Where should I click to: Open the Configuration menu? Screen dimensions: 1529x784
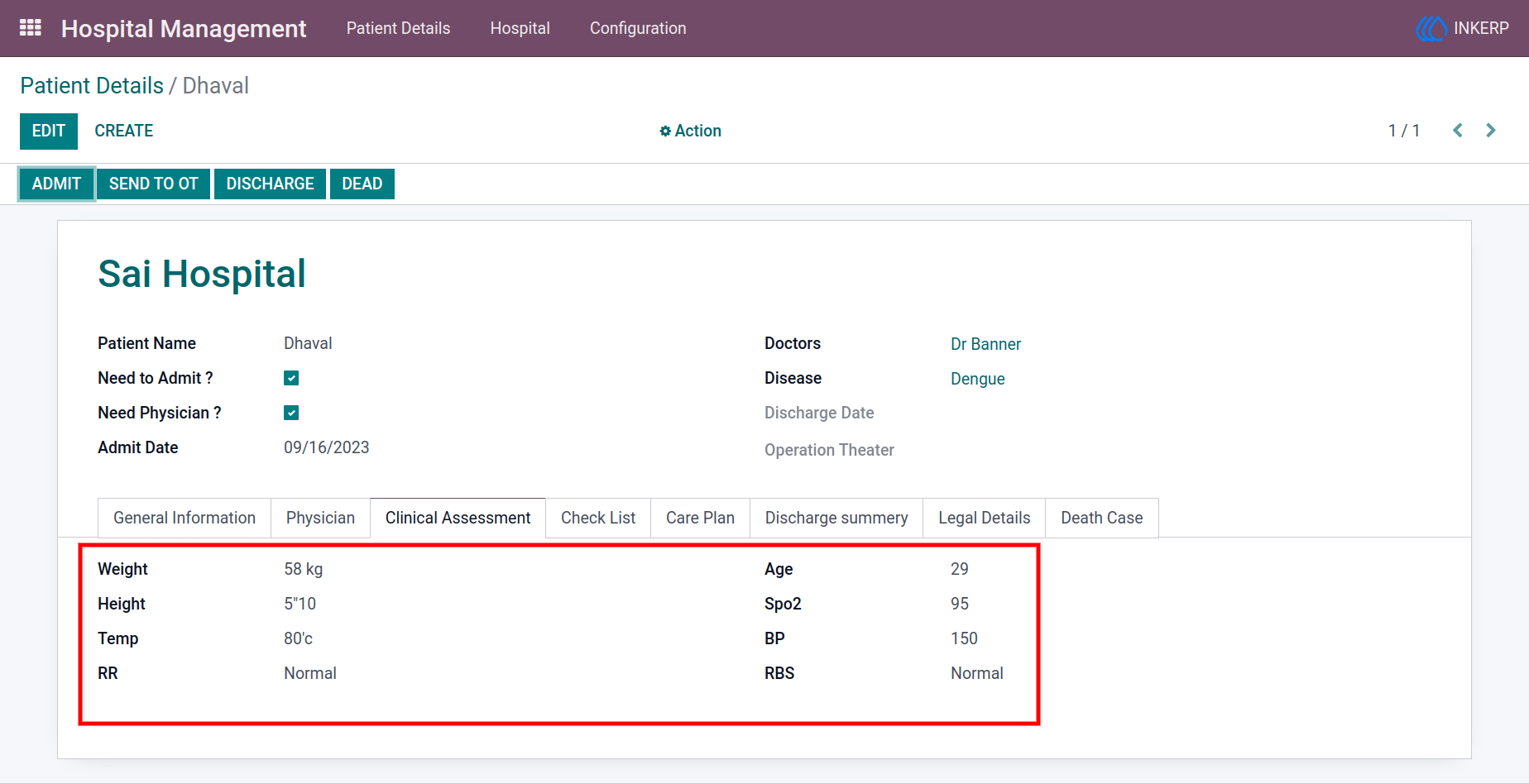point(638,28)
